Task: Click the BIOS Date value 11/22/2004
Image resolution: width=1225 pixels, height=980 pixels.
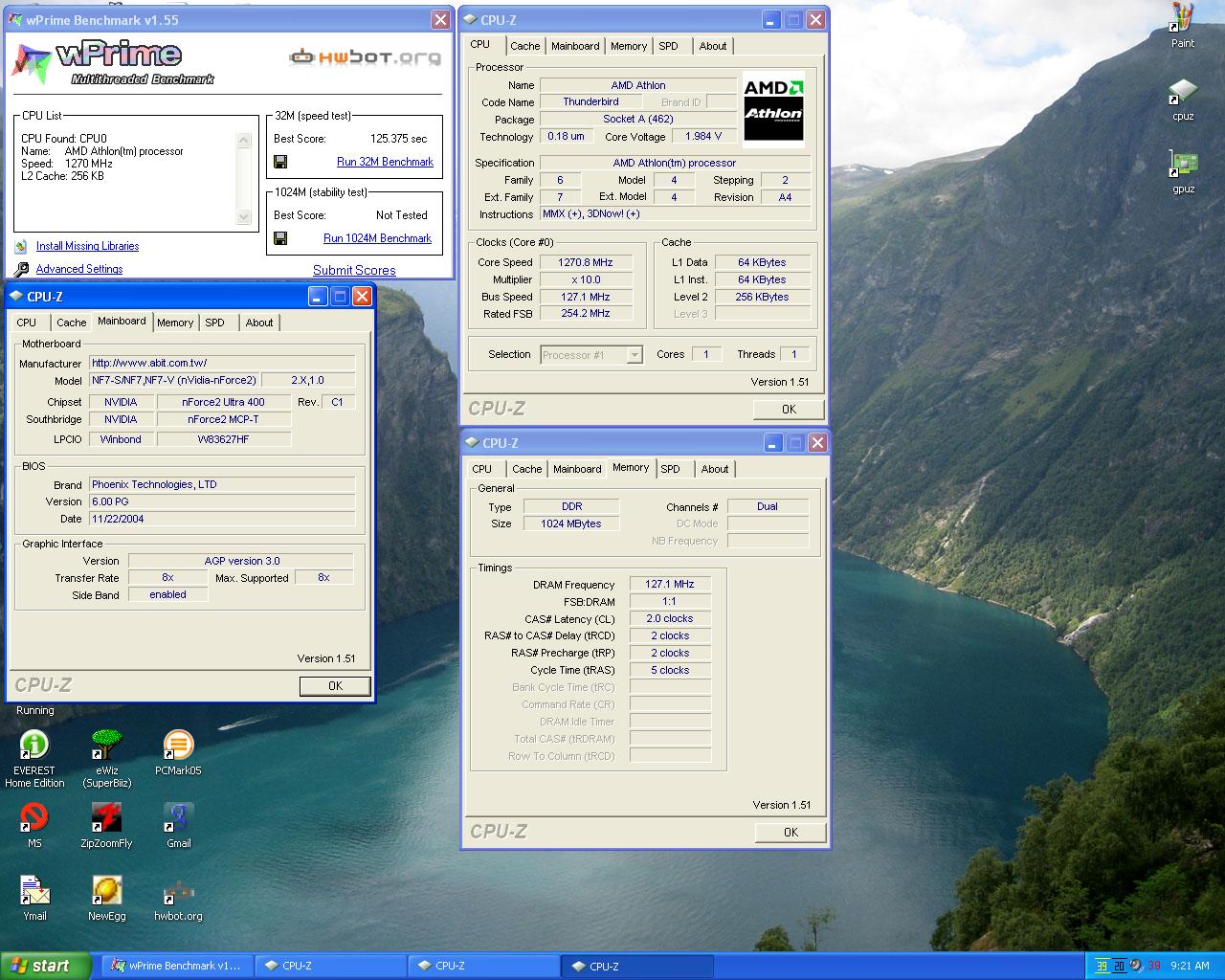Action: coord(222,519)
